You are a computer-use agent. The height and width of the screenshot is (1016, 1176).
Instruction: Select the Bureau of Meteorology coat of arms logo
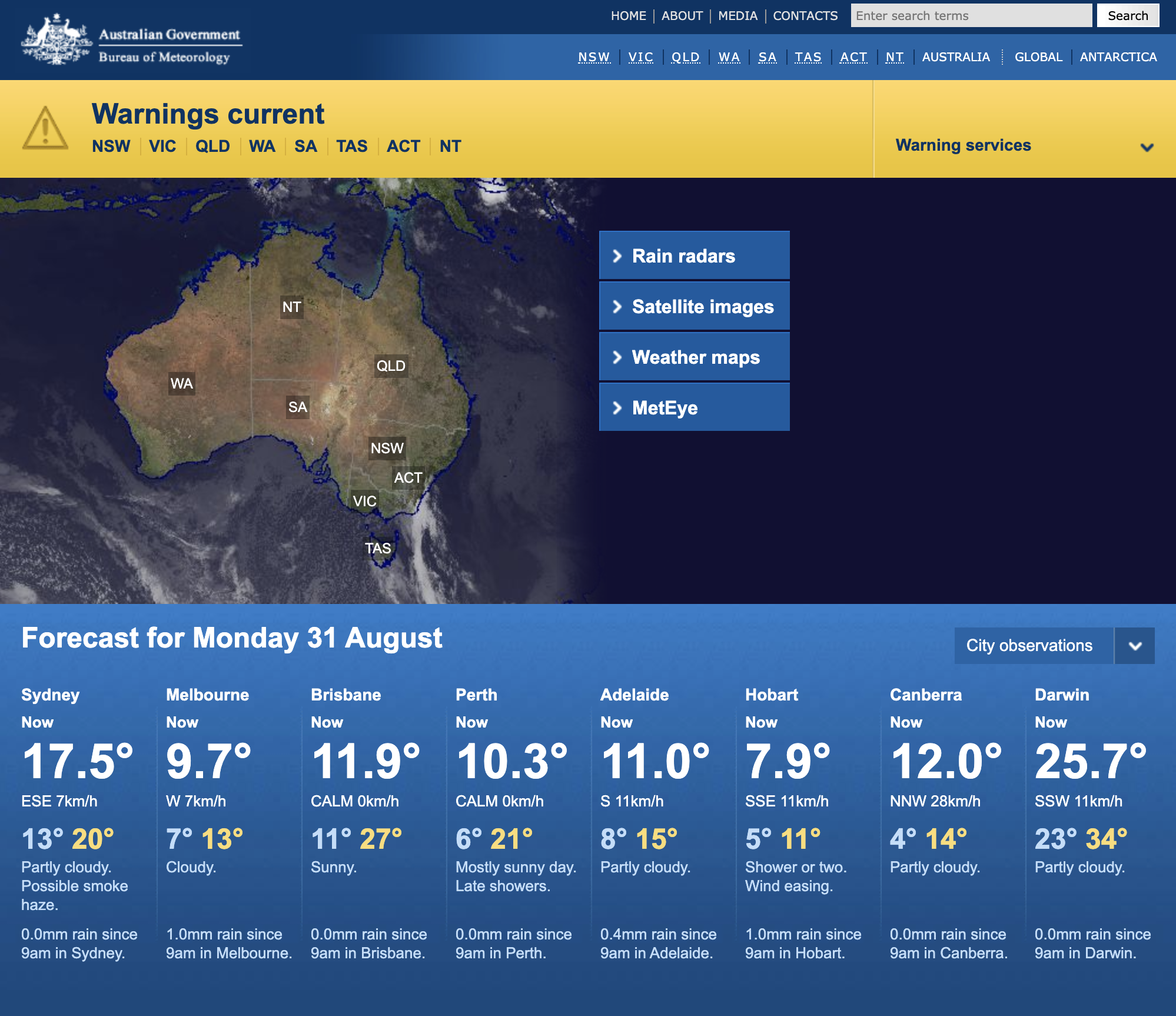pyautogui.click(x=56, y=39)
